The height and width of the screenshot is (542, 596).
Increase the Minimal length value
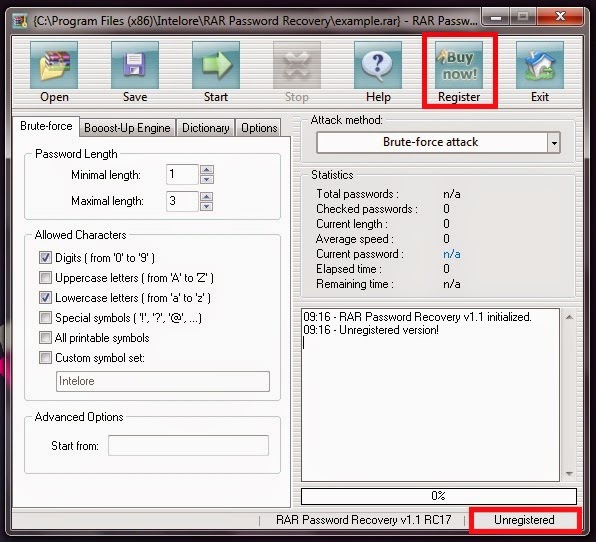click(207, 170)
